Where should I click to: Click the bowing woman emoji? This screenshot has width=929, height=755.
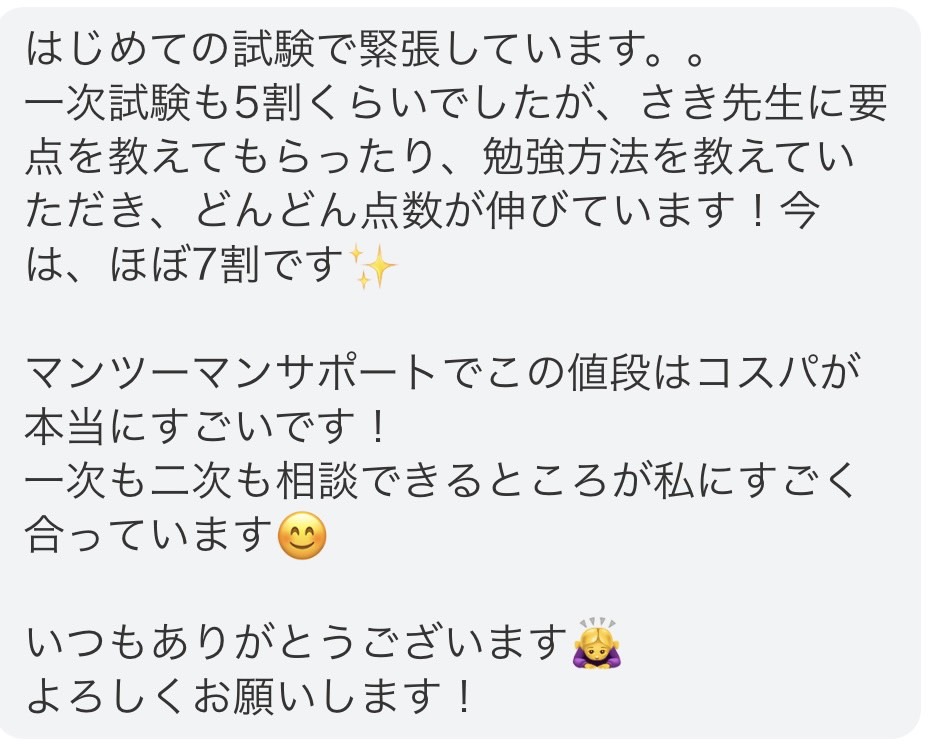pyautogui.click(x=597, y=643)
